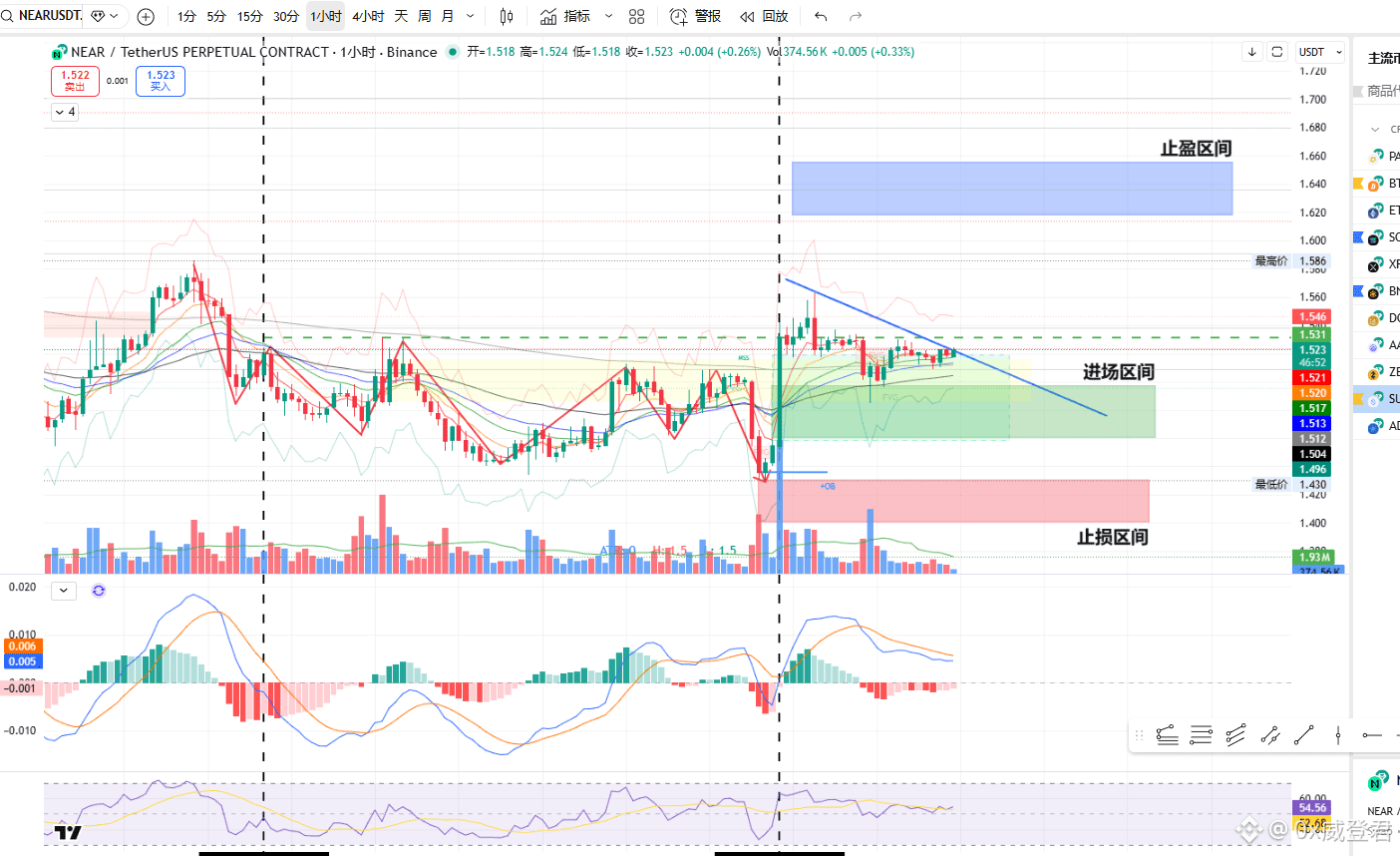
Task: Click the add symbol plus icon
Action: 146,16
